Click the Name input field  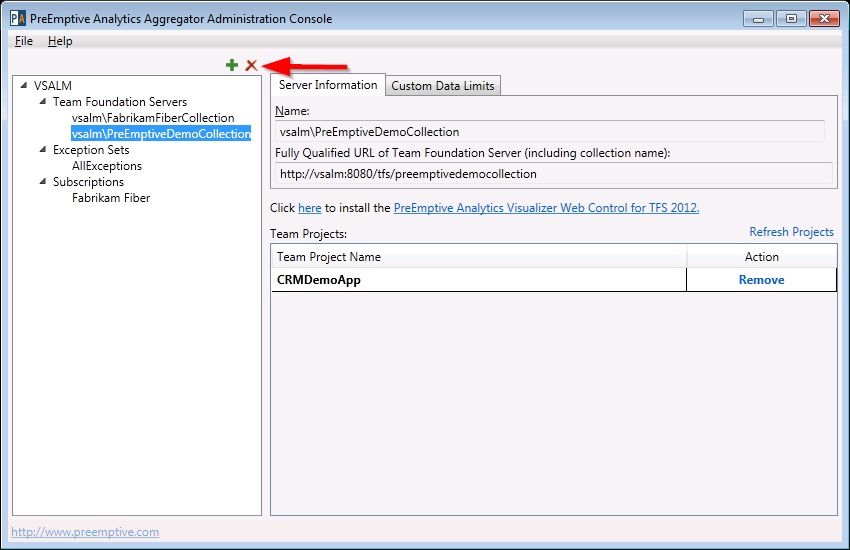pyautogui.click(x=550, y=132)
